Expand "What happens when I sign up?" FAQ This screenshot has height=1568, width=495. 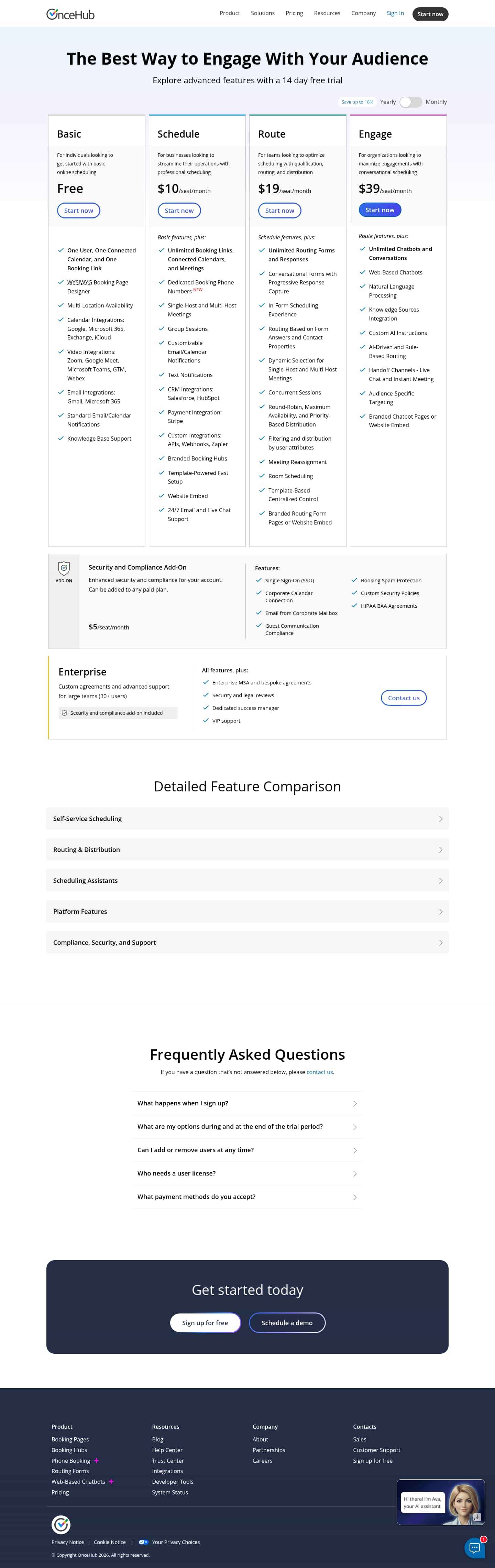coord(247,1103)
